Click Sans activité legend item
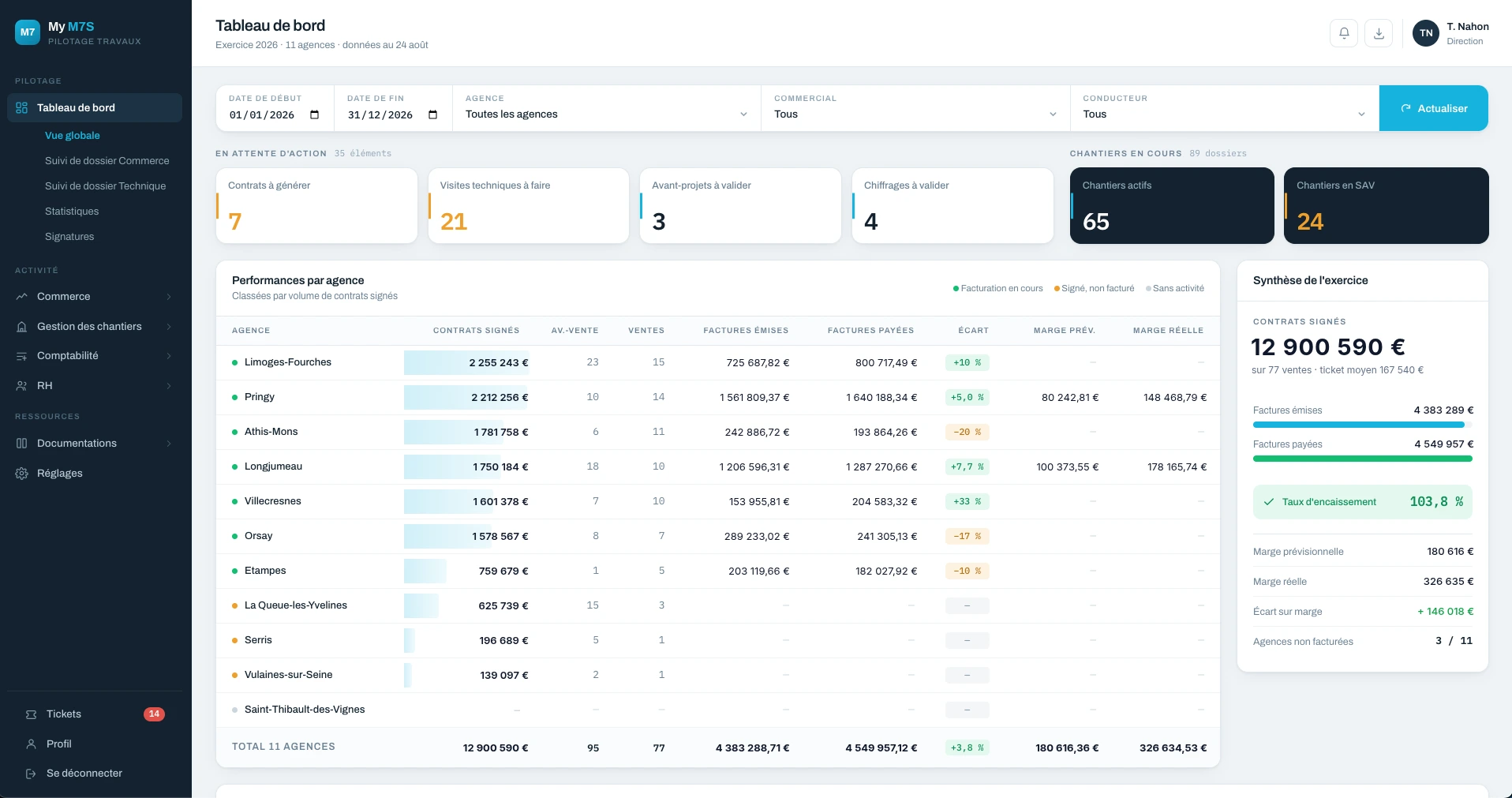 (1175, 289)
